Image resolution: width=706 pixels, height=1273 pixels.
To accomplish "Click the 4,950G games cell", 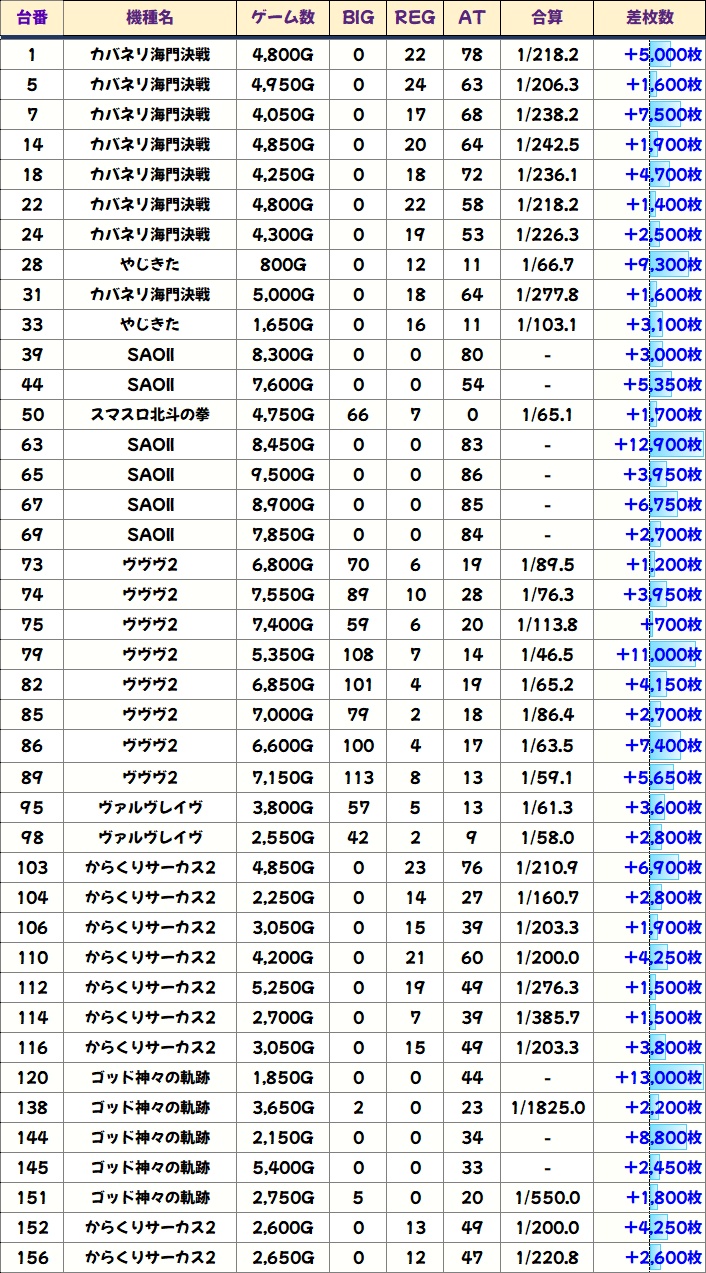I will point(283,85).
